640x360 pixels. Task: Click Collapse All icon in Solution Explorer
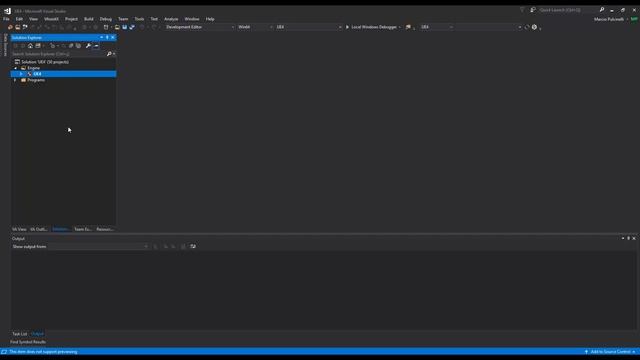click(71, 46)
